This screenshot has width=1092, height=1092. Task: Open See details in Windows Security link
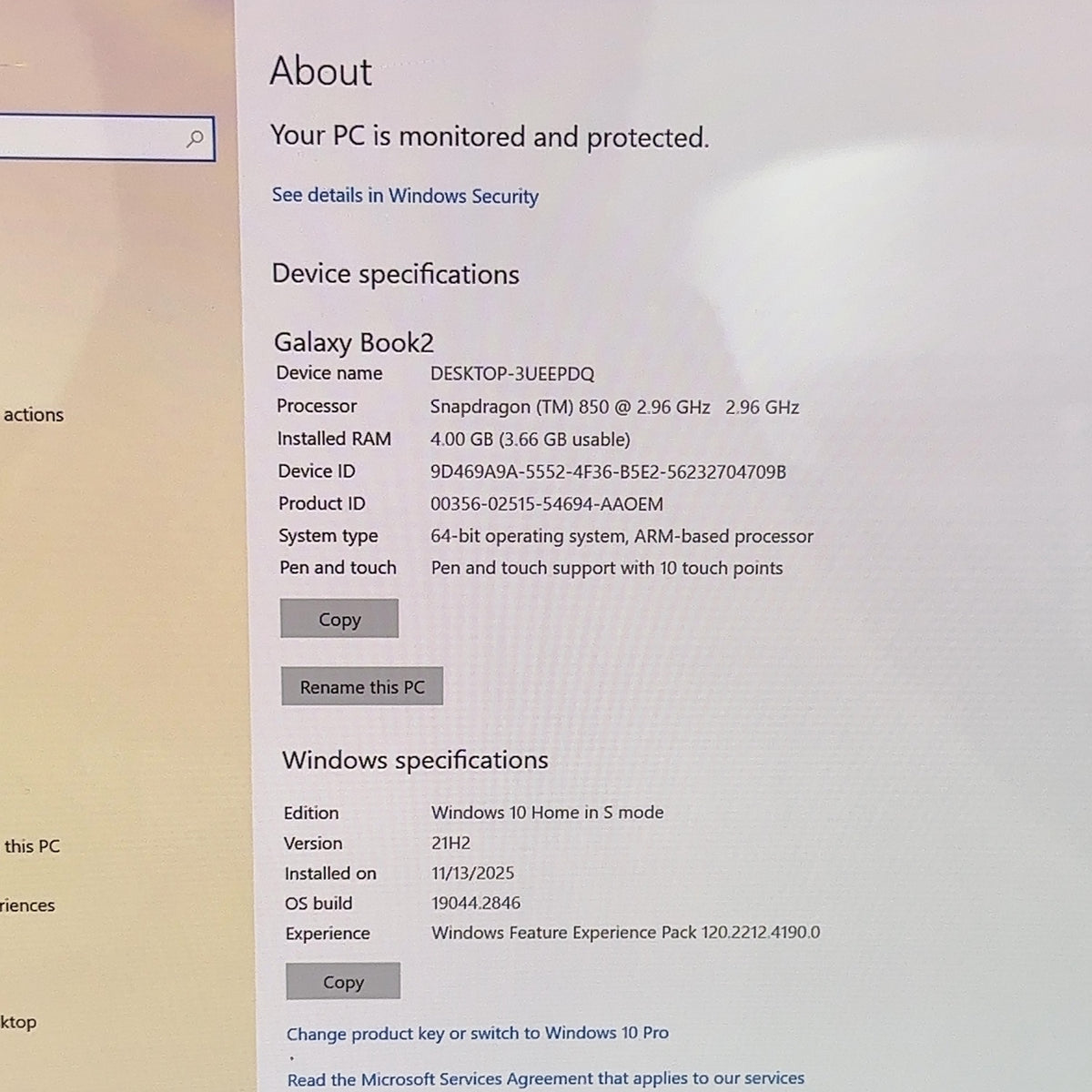tap(405, 196)
